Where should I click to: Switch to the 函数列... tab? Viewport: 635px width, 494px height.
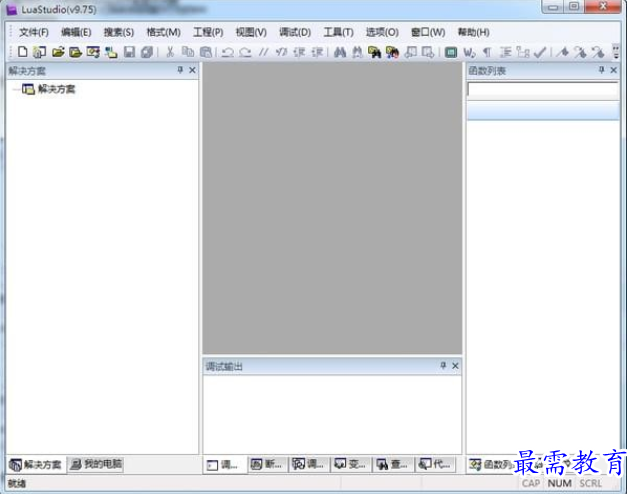pos(491,464)
